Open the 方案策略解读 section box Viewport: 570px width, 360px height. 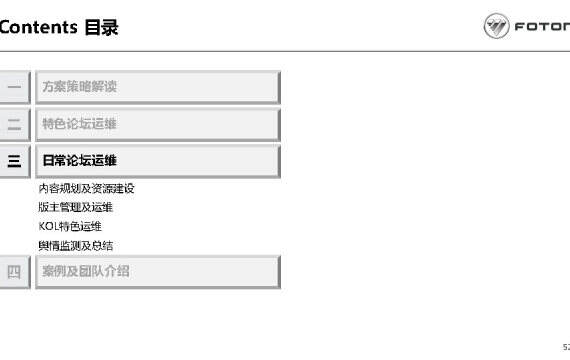pyautogui.click(x=158, y=87)
